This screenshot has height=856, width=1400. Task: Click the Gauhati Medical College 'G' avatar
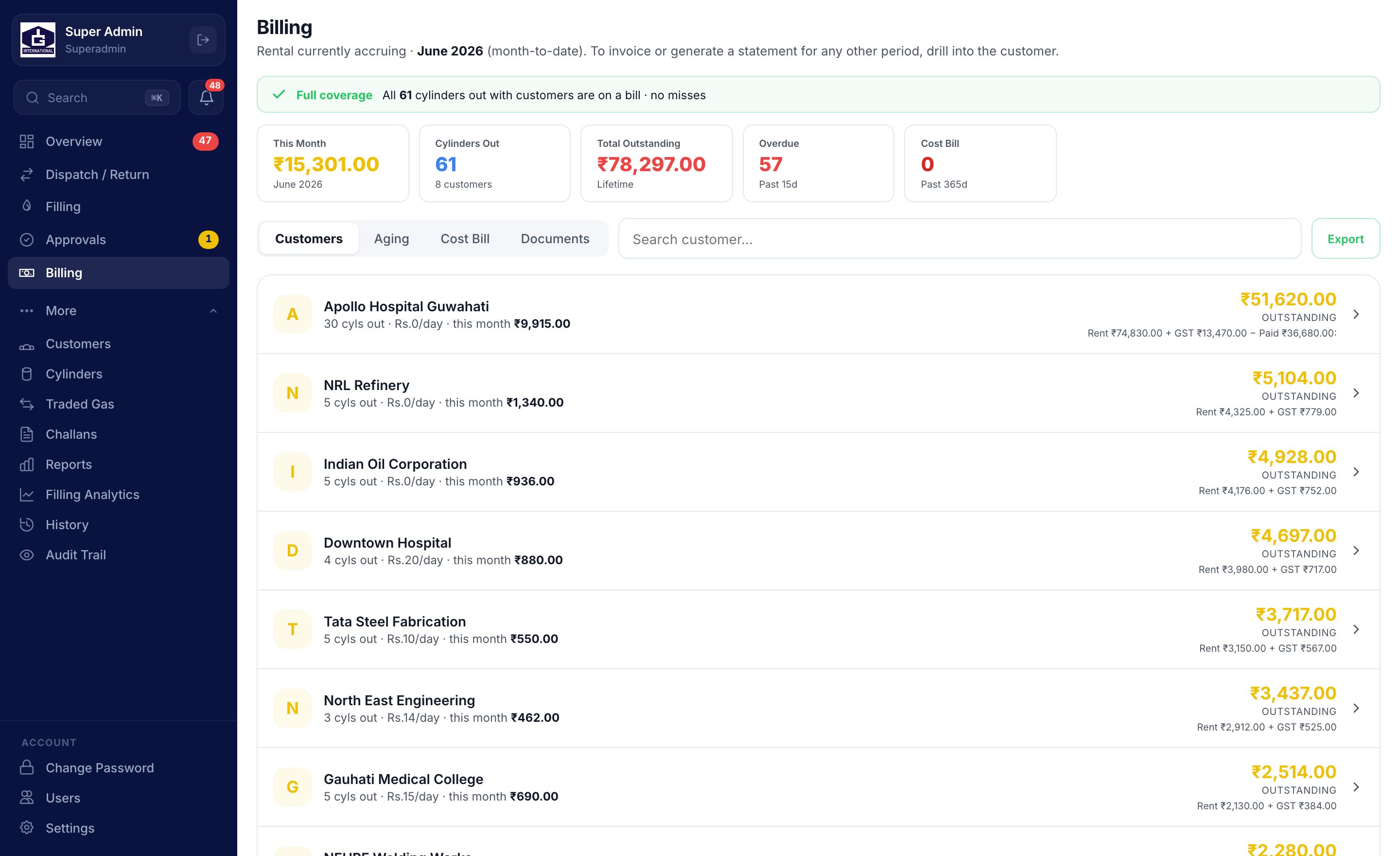tap(293, 787)
